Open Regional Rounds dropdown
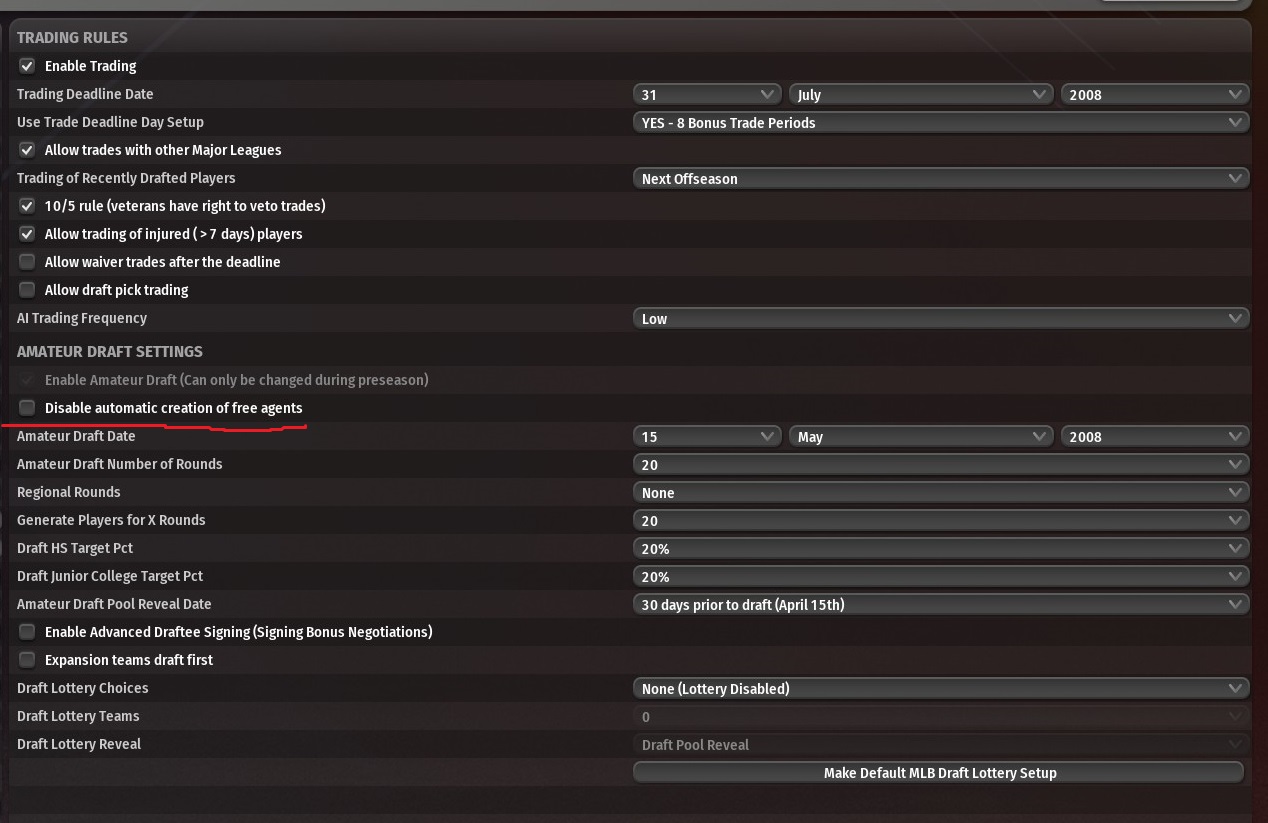1268x823 pixels. coord(940,493)
